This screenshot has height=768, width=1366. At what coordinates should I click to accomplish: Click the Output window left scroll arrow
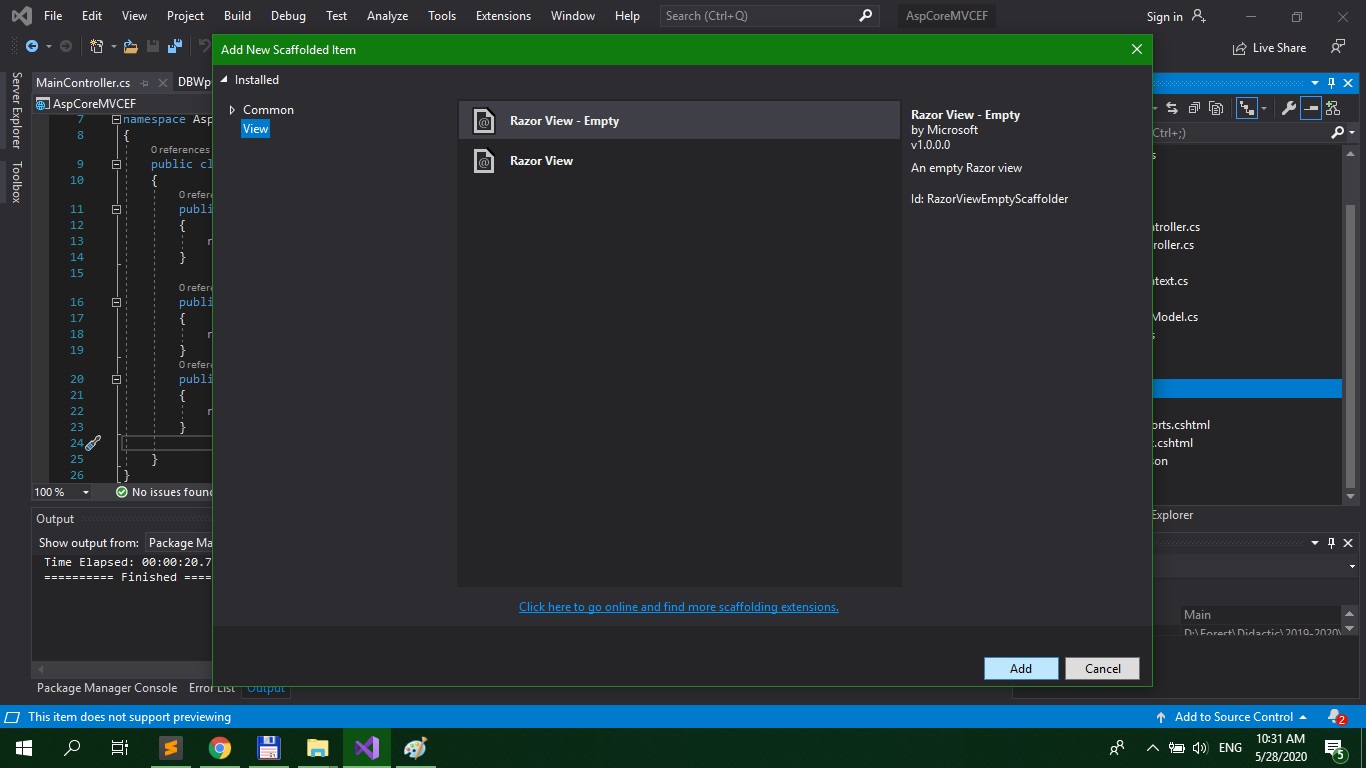(40, 668)
